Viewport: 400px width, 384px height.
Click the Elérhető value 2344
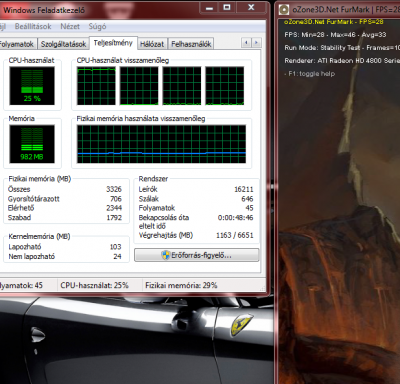[x=114, y=208]
